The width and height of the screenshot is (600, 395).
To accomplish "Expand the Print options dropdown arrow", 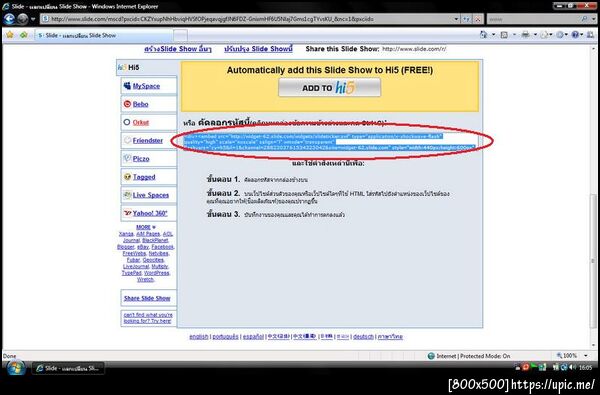I will pyautogui.click(x=535, y=35).
